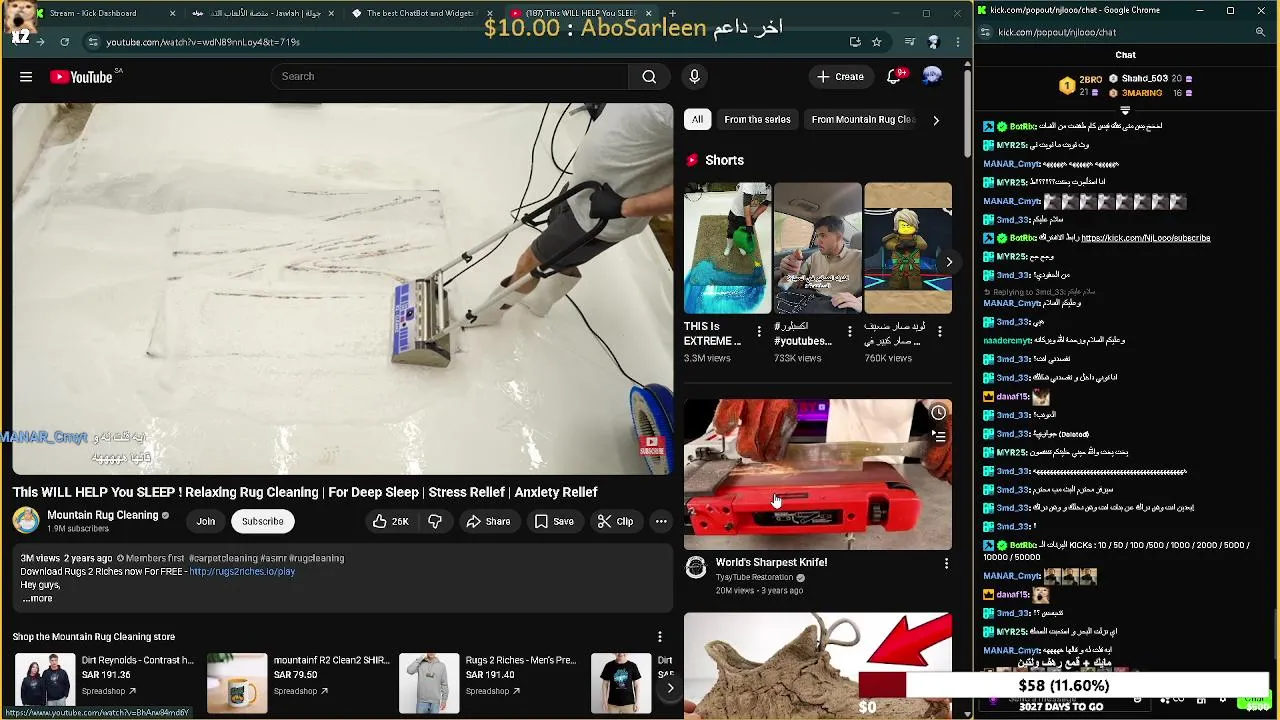Click the Create button

(x=840, y=76)
